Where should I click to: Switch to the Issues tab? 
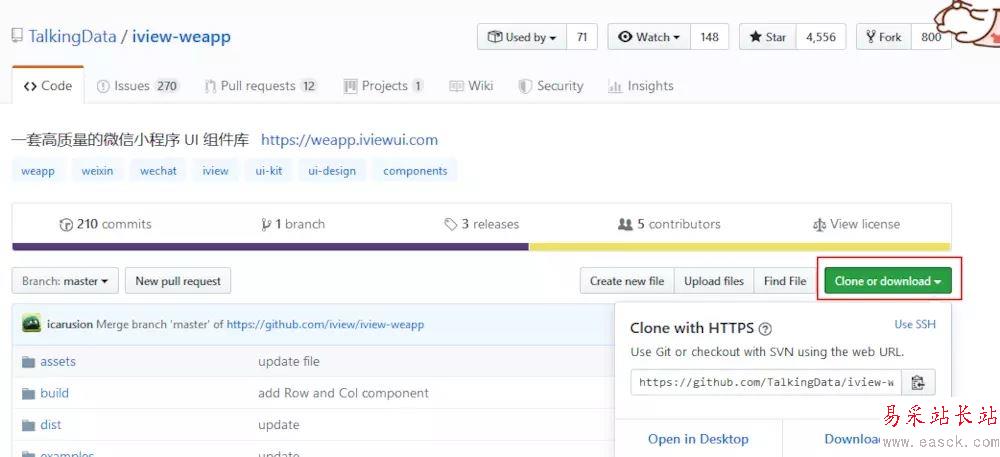[x=137, y=86]
